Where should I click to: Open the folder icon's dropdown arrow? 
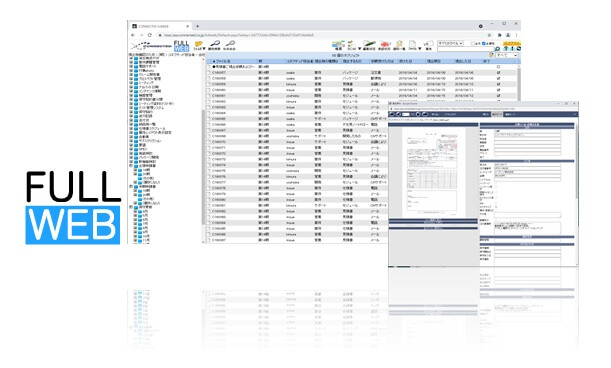[204, 49]
